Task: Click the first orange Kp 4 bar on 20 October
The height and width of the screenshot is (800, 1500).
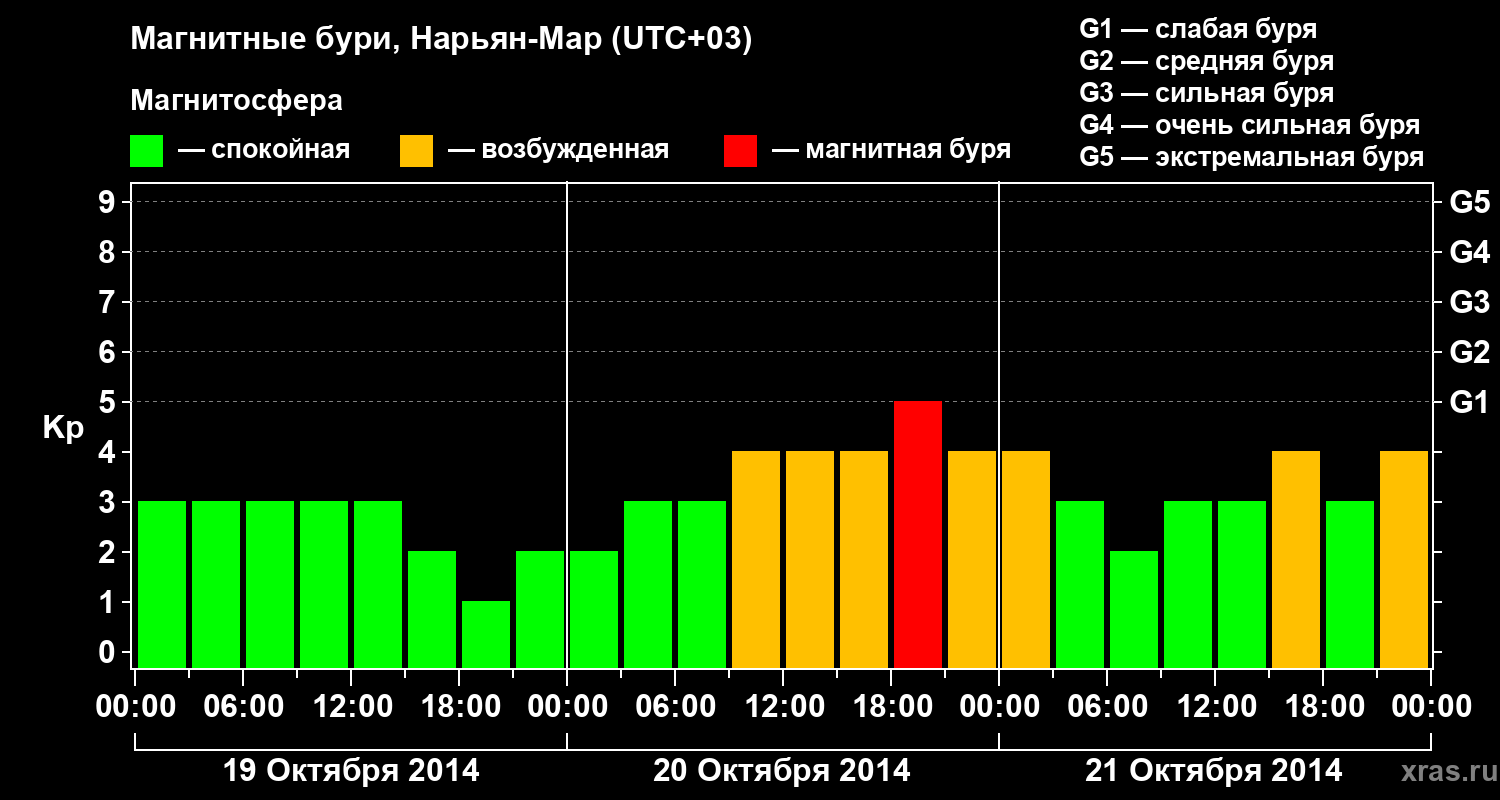Action: (756, 559)
